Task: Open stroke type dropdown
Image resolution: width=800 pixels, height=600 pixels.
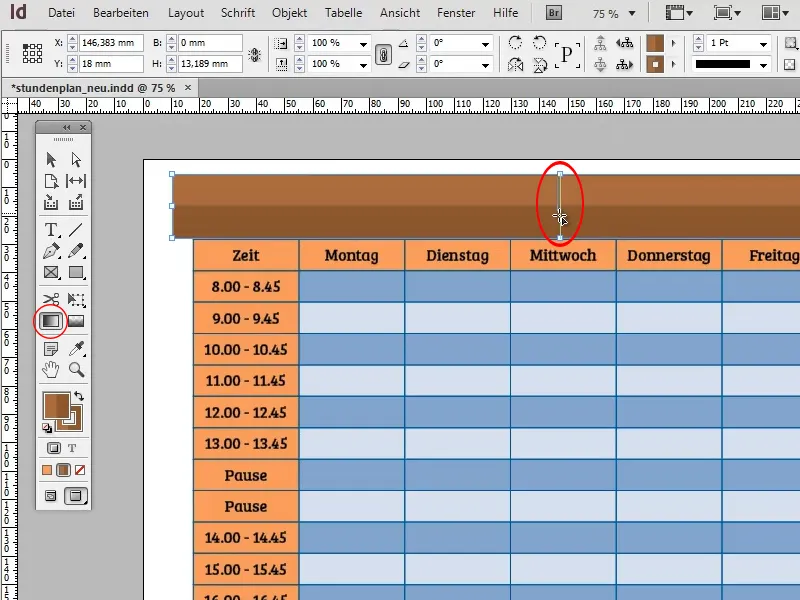Action: tap(763, 65)
